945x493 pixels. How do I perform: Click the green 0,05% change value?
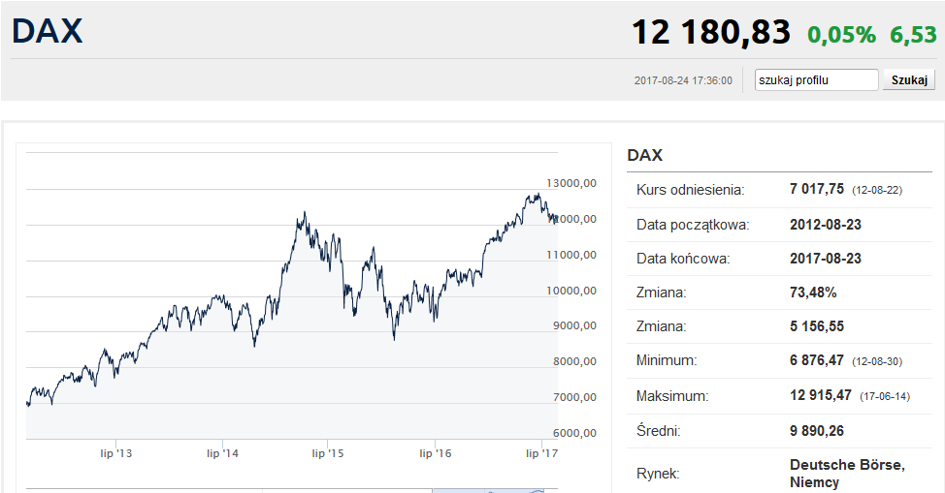pos(841,35)
